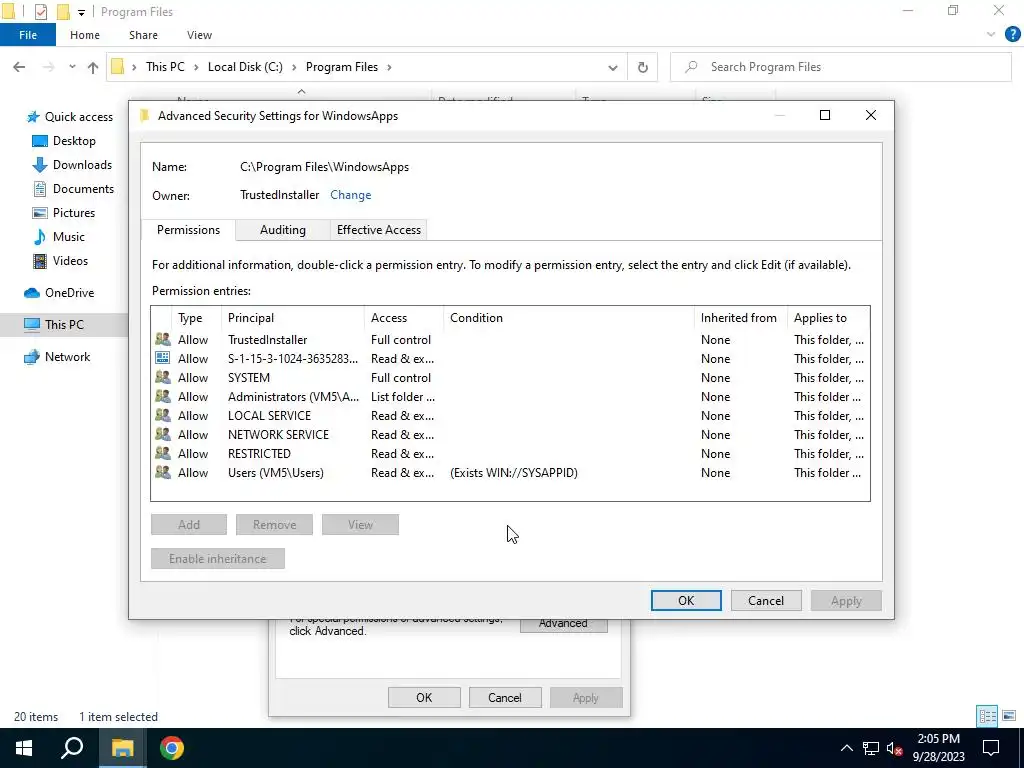
Task: Switch to large icons view layout icon
Action: [1009, 716]
